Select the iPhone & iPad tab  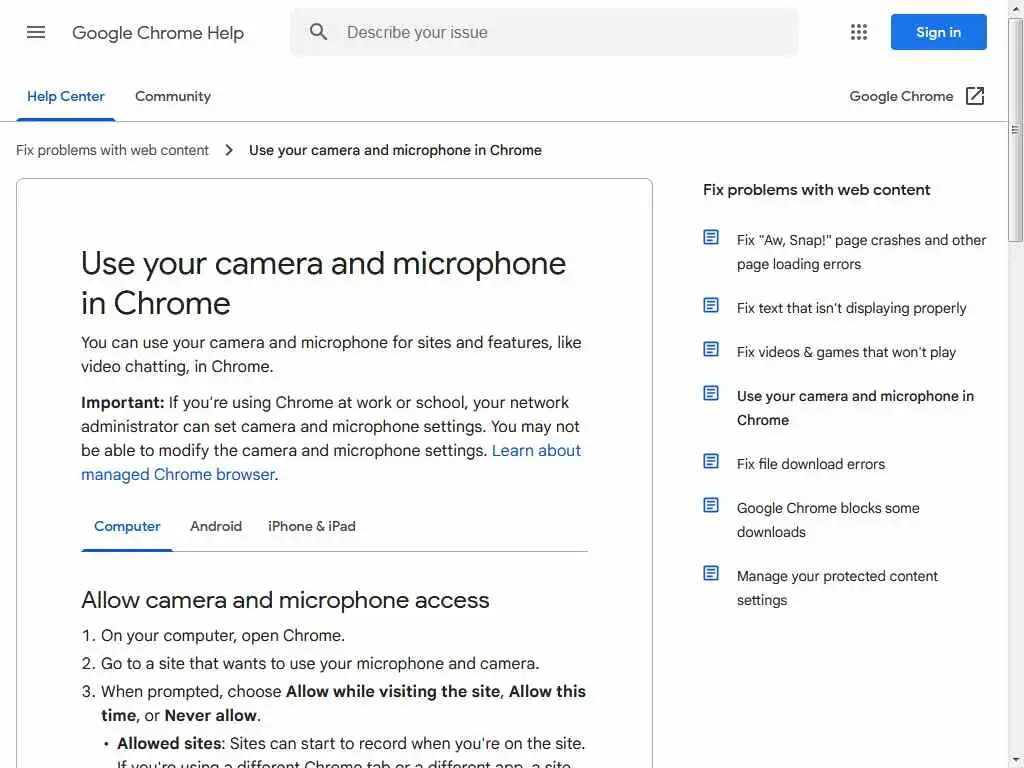(x=312, y=526)
